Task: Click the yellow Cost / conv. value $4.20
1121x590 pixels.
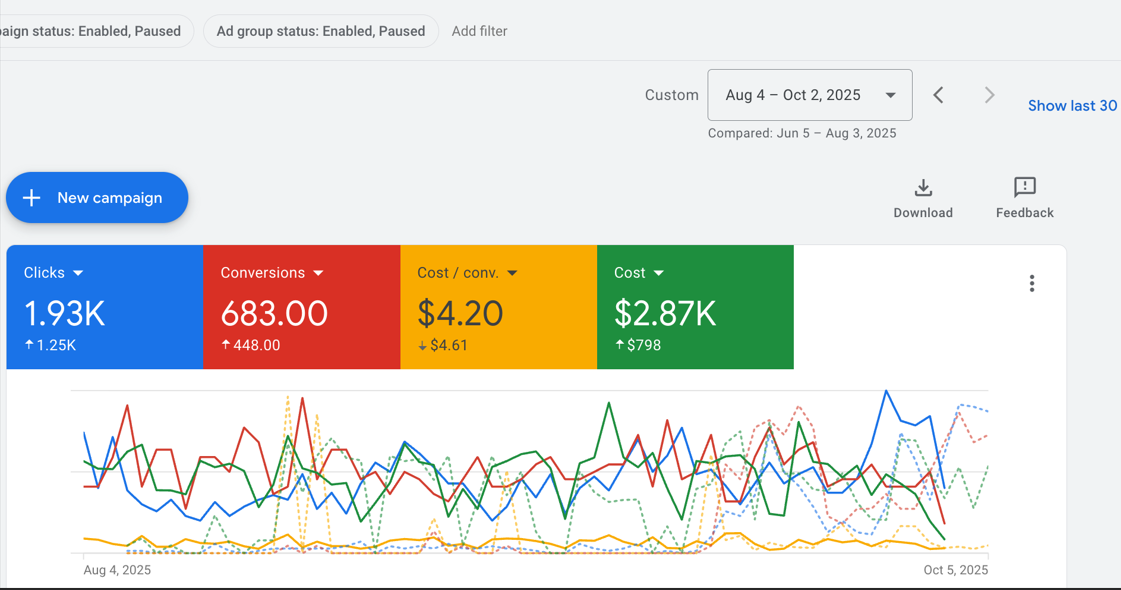Action: (x=460, y=314)
